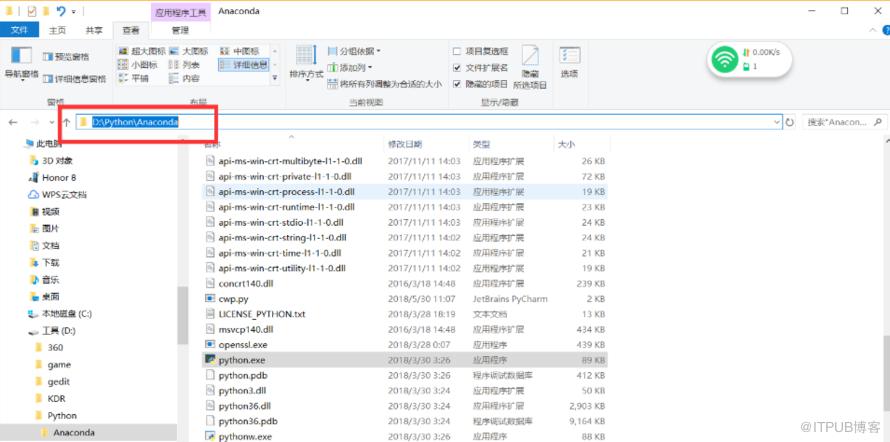Toggle the 预览窗格 preview pane

point(66,57)
